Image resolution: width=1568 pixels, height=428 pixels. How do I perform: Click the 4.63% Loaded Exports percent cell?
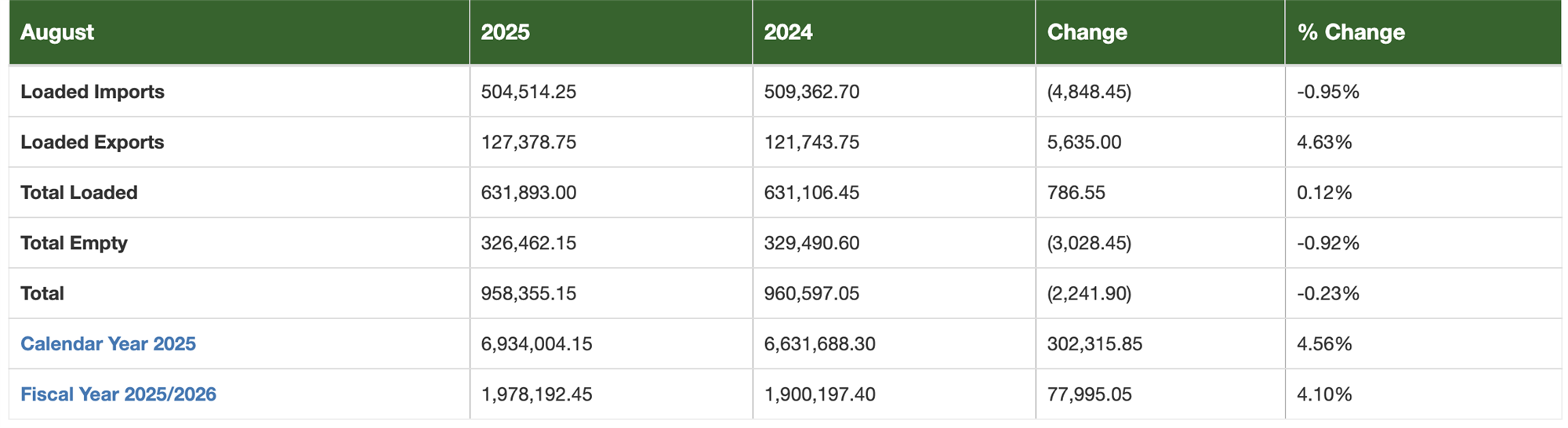click(1324, 142)
